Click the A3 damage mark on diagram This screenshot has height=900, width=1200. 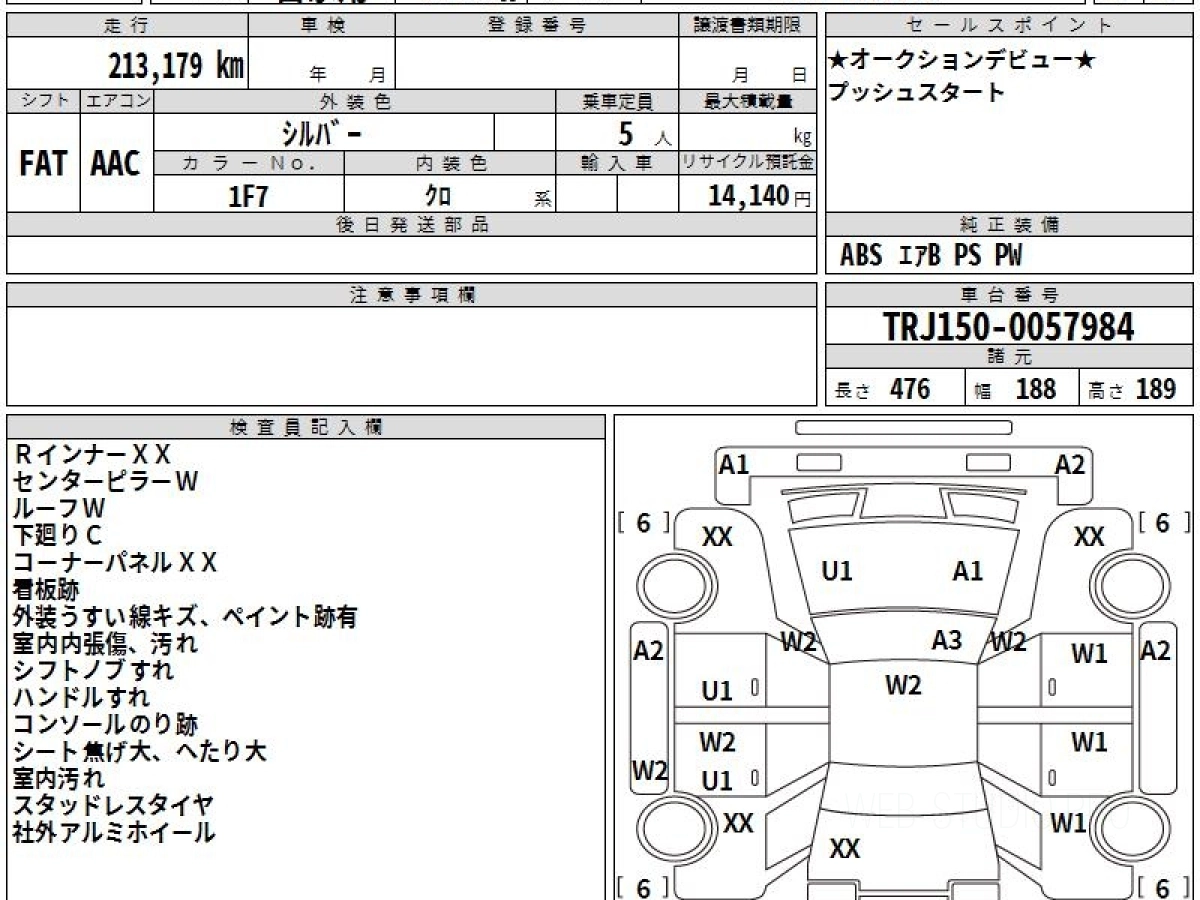[946, 640]
